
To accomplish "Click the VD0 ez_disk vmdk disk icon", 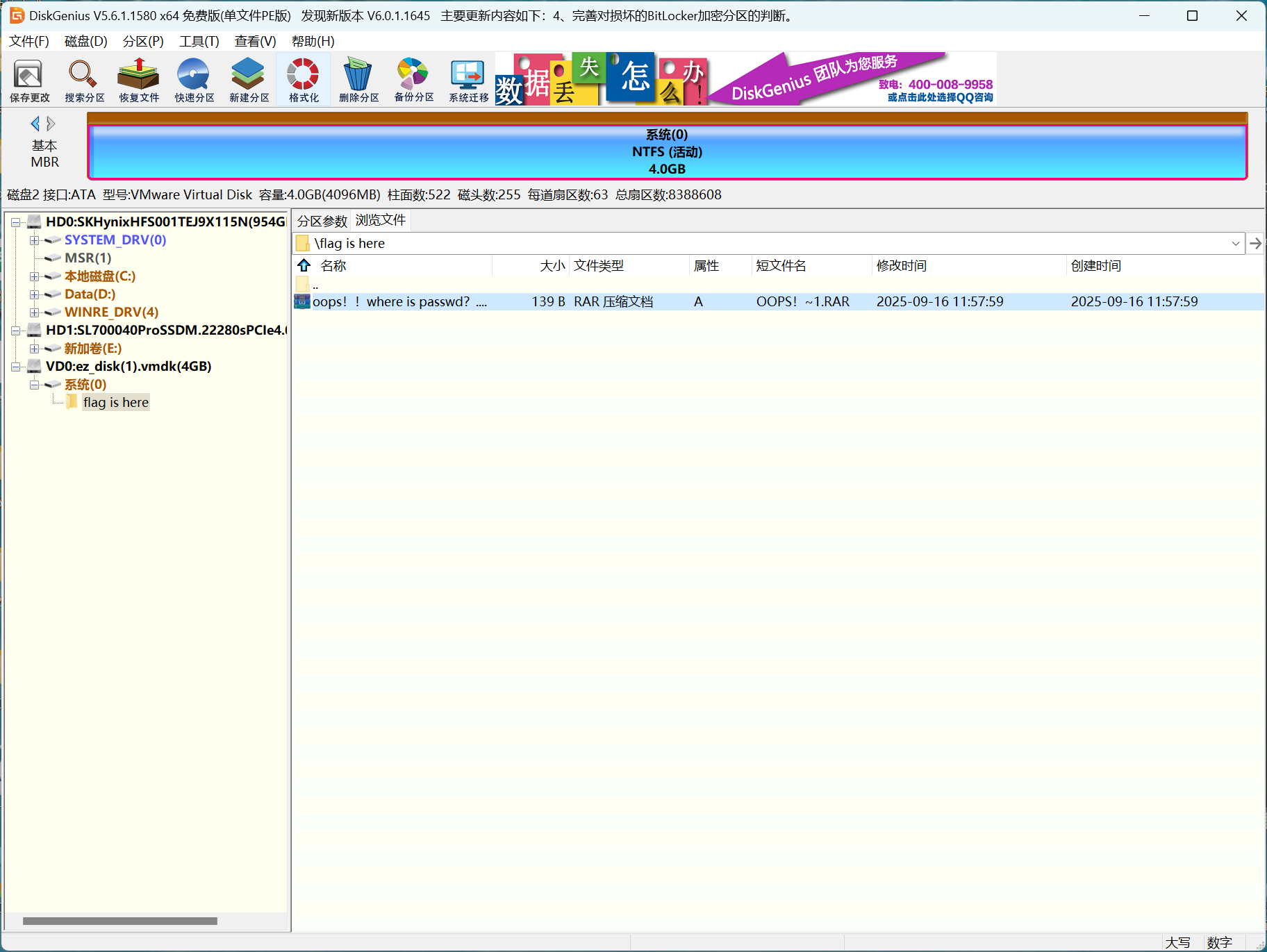I will (34, 367).
